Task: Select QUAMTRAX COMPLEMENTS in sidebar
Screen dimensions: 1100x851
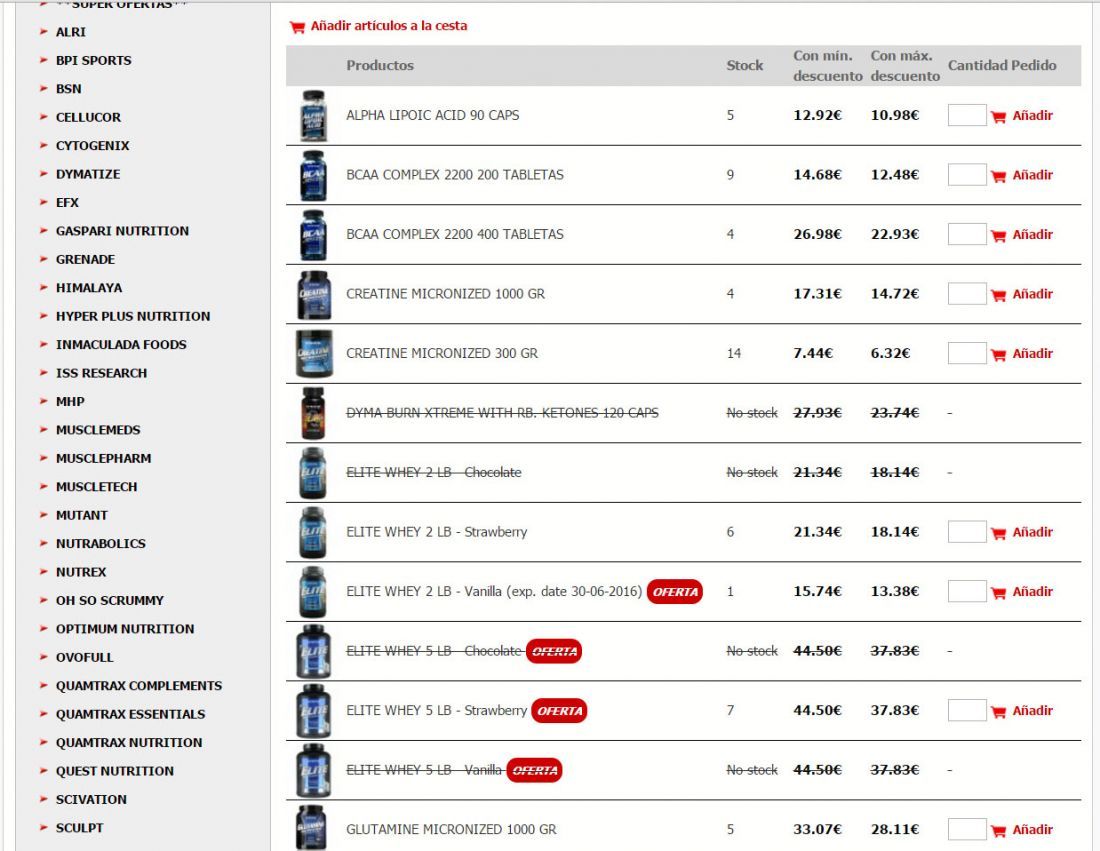Action: click(139, 685)
